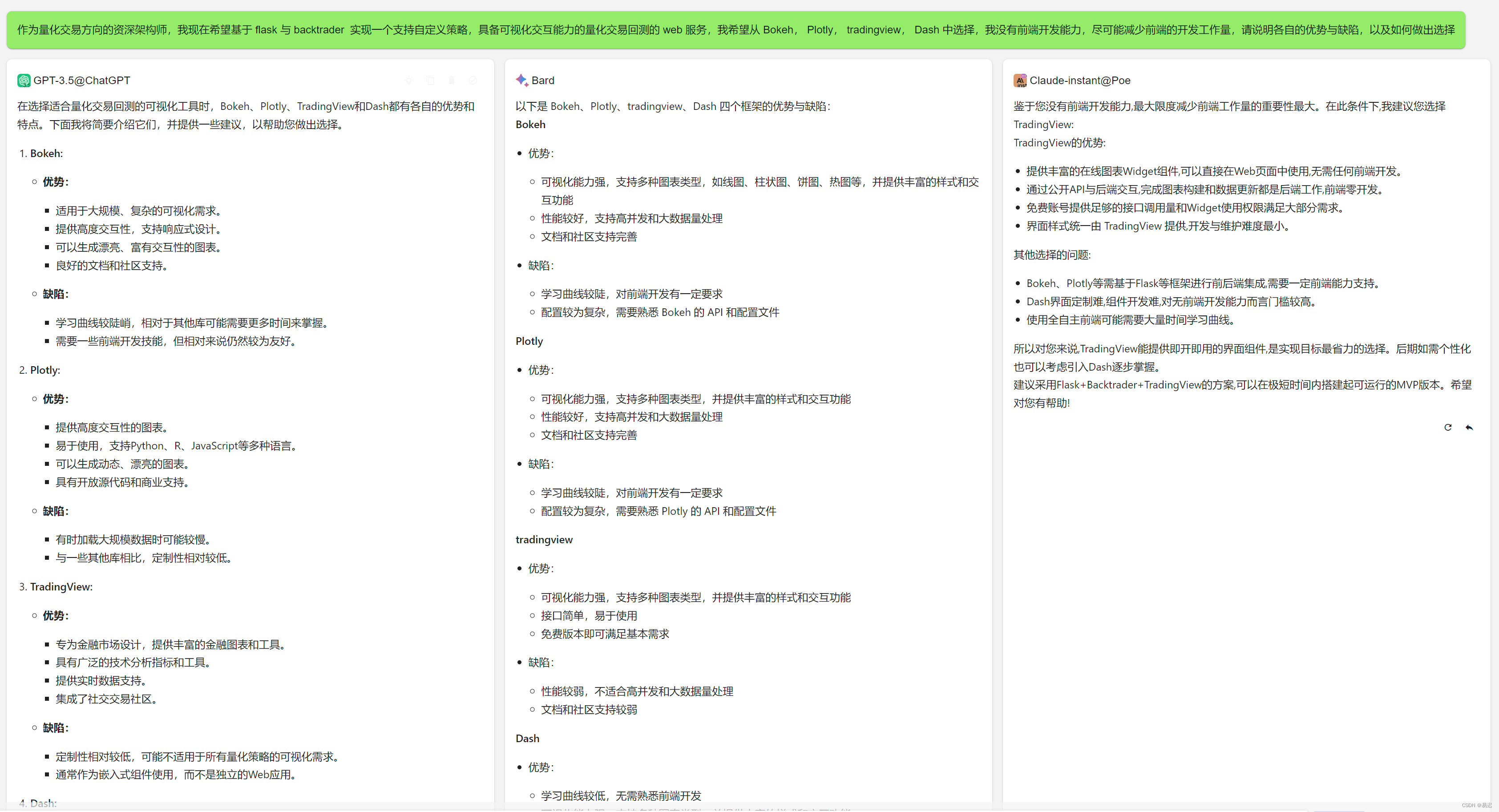Click the '2. Plotly:' heading in GPT-3.5 panel
This screenshot has height=812, width=1499.
point(40,370)
